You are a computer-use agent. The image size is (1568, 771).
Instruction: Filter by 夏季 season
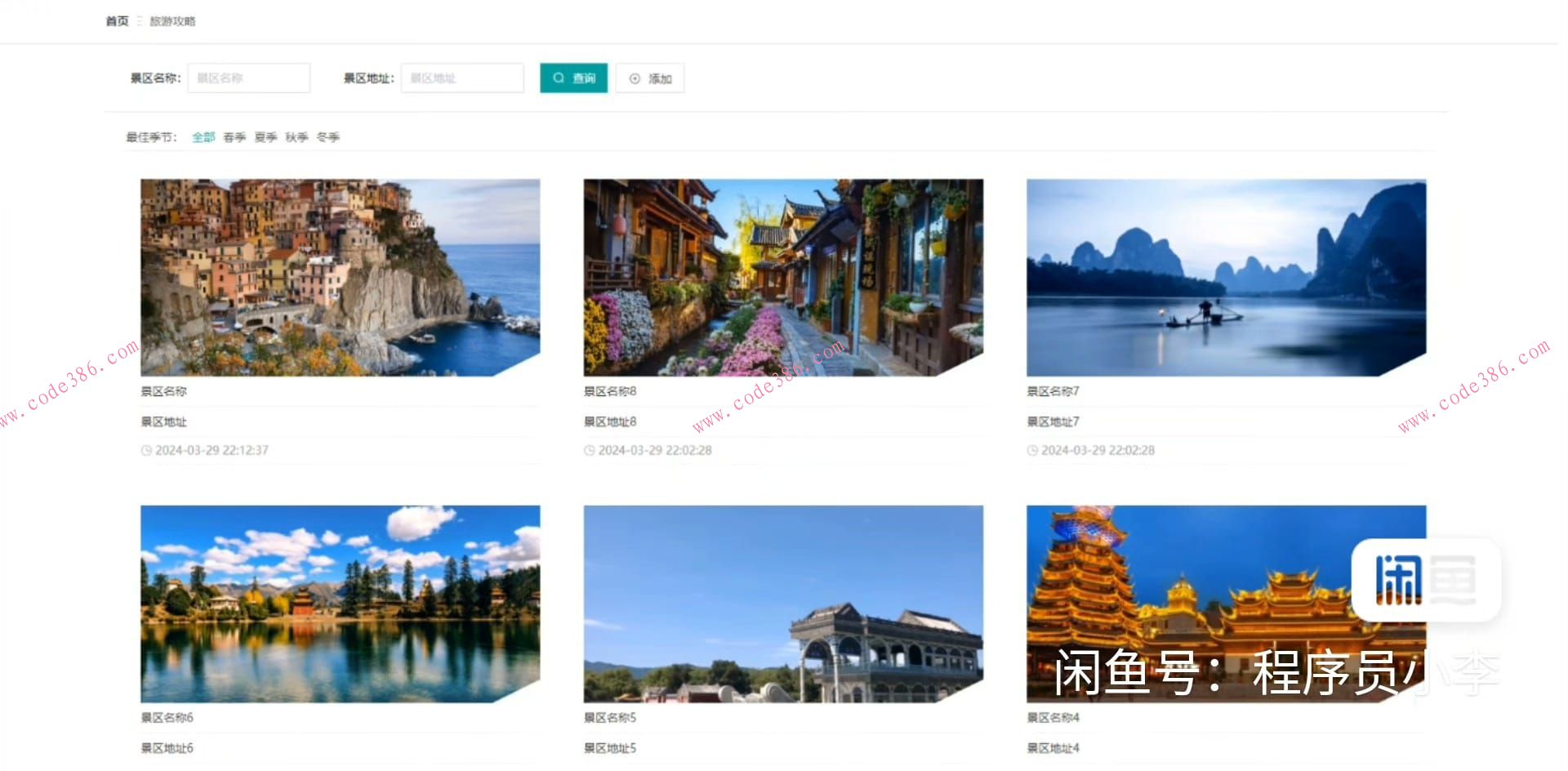click(x=265, y=137)
